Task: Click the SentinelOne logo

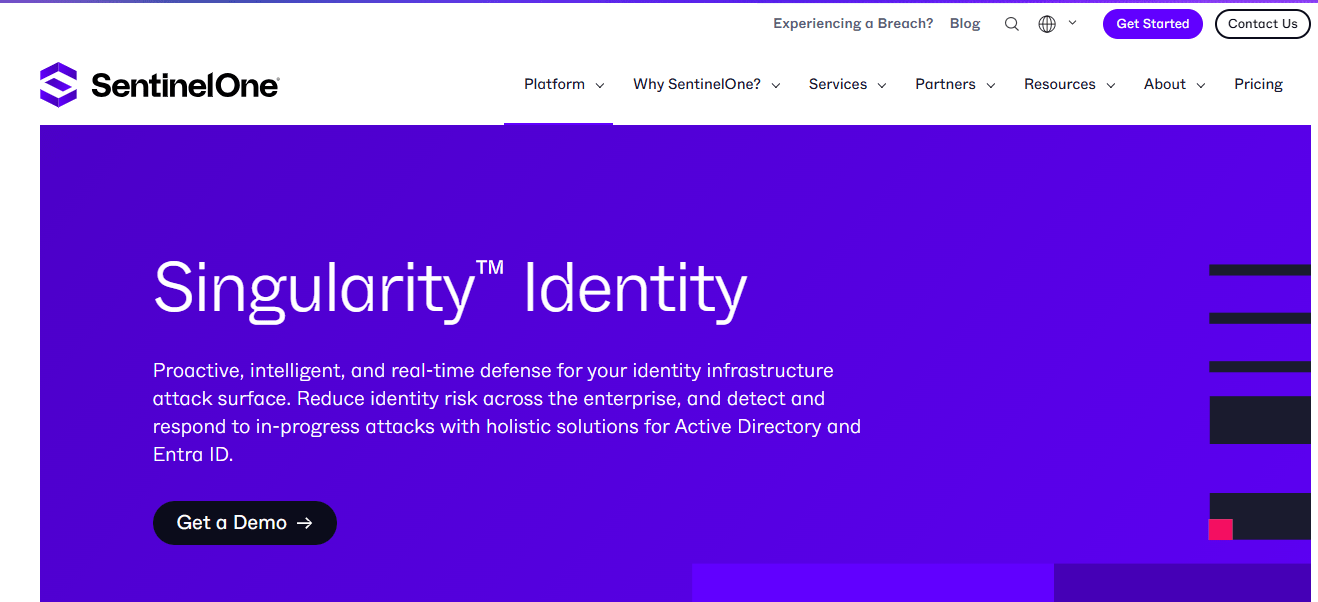Action: coord(159,85)
